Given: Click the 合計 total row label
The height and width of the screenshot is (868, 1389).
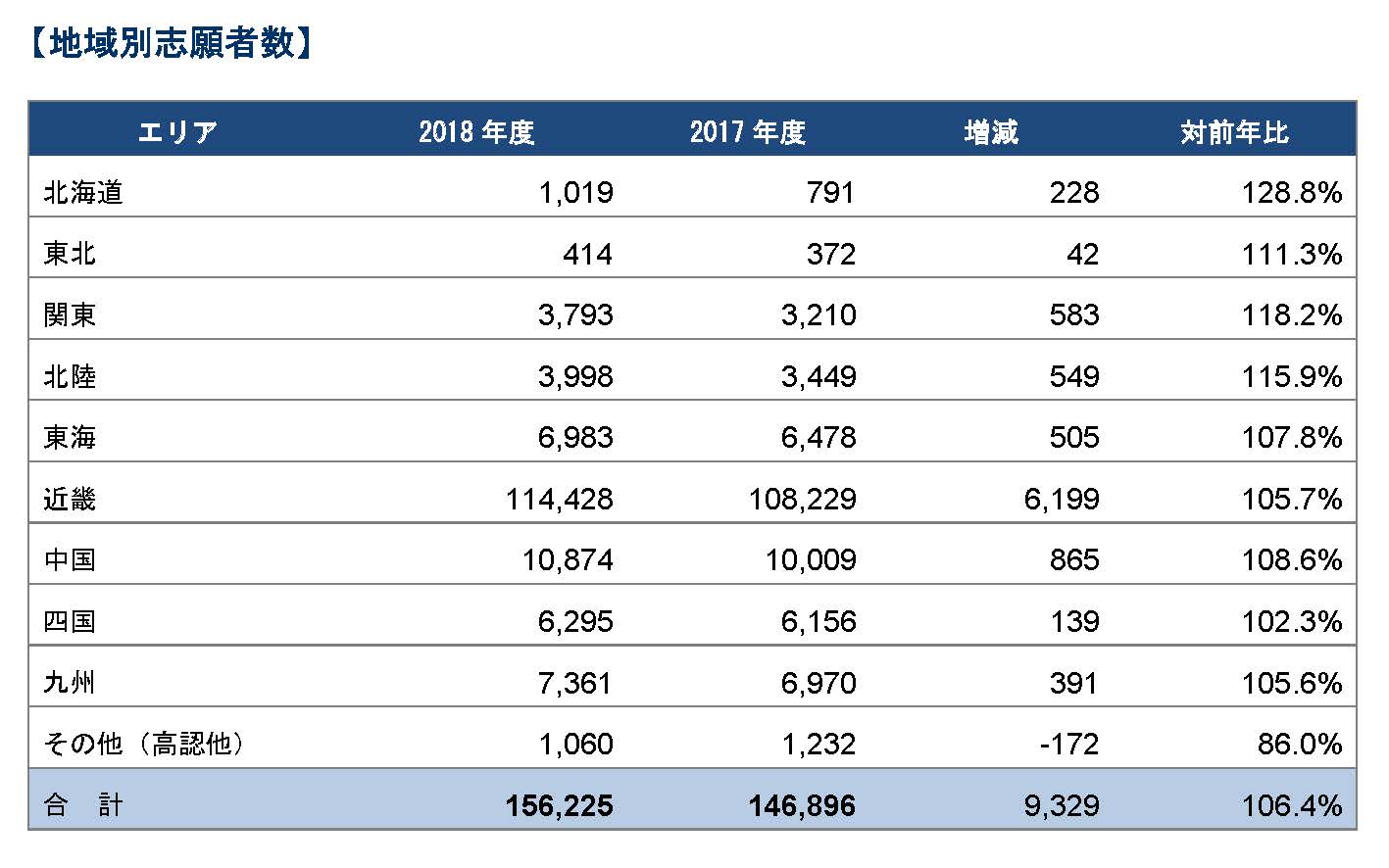Looking at the screenshot, I should (x=83, y=805).
